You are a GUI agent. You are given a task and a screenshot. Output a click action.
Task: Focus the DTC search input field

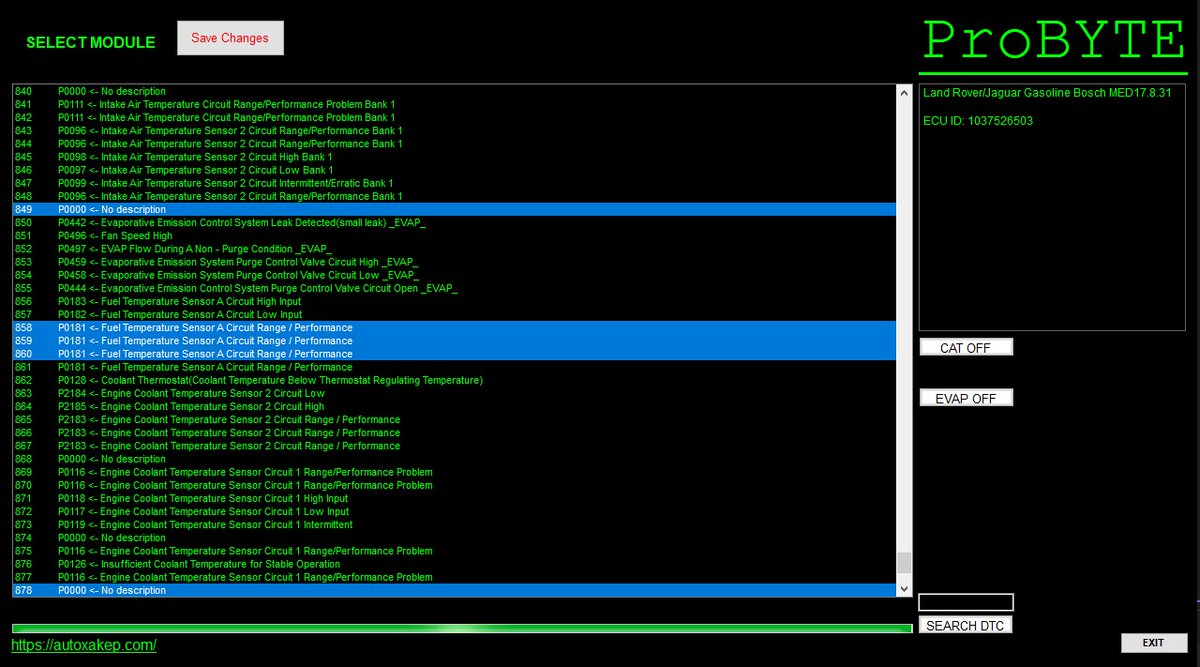tap(966, 602)
